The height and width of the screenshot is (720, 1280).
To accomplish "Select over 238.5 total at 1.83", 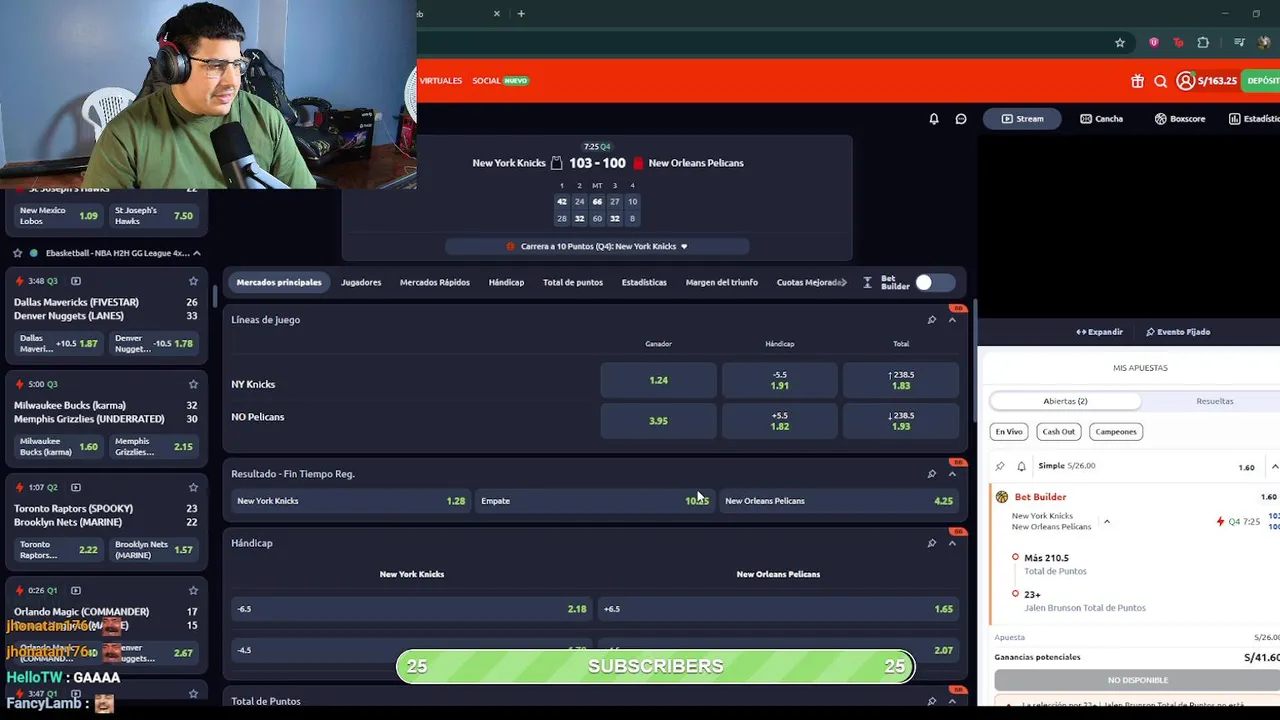I will 901,381.
